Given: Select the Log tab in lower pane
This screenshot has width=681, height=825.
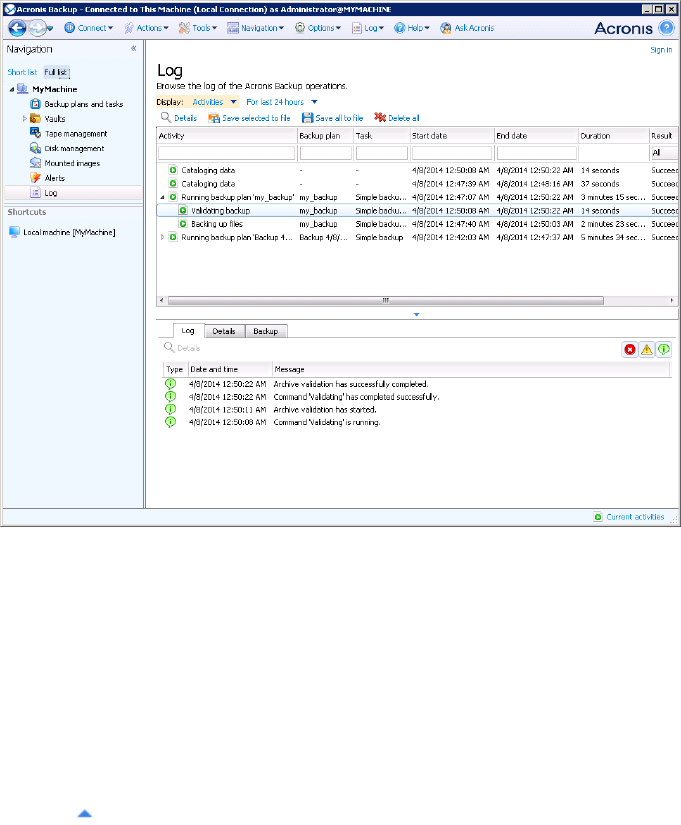Looking at the screenshot, I should 188,330.
